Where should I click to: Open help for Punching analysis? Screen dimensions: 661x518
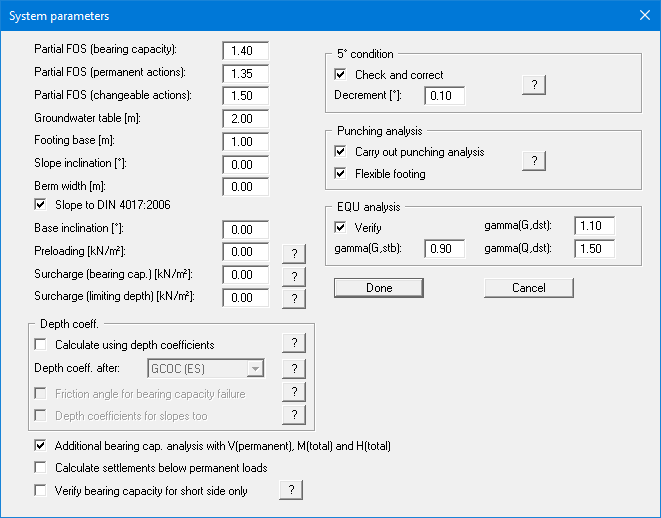tap(534, 161)
